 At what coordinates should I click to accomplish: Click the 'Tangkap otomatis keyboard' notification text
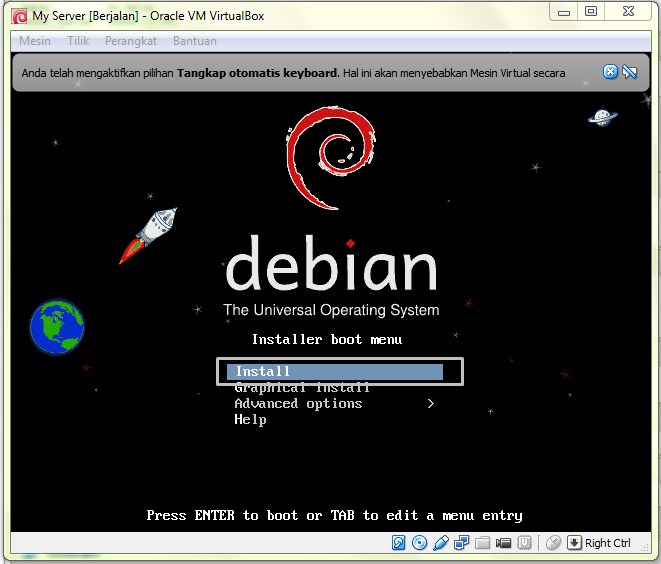258,73
